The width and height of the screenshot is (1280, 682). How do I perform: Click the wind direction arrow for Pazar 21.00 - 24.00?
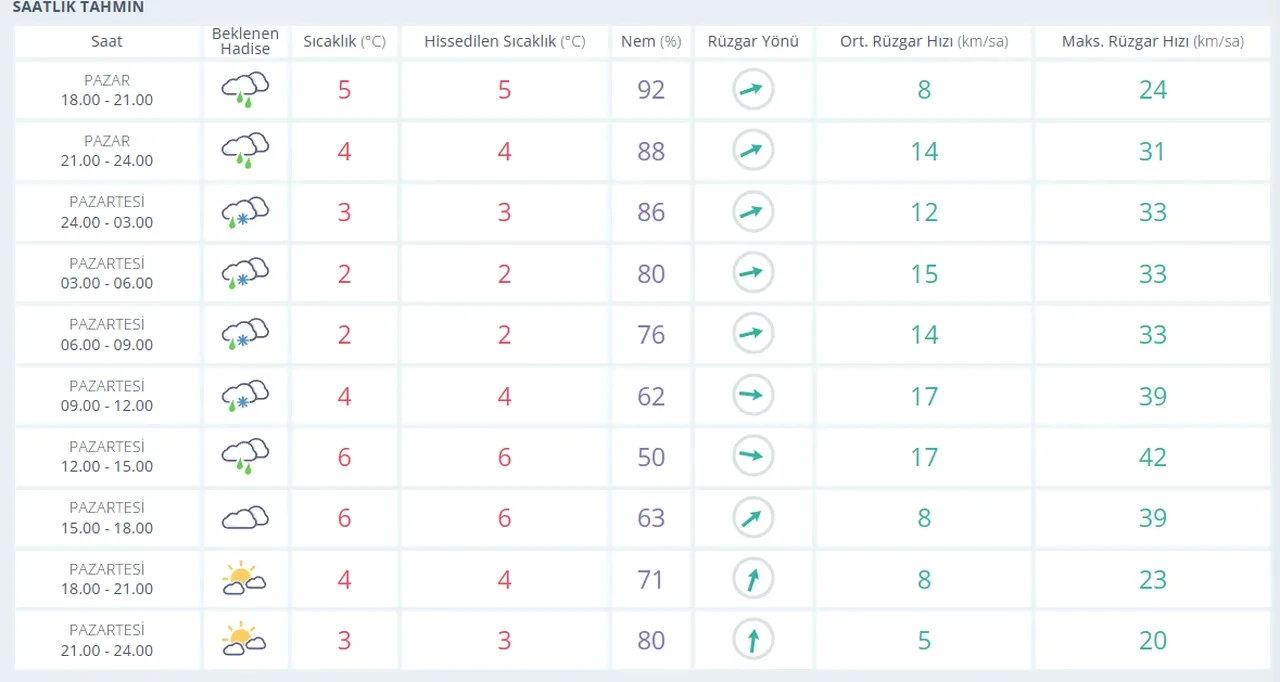click(x=752, y=151)
